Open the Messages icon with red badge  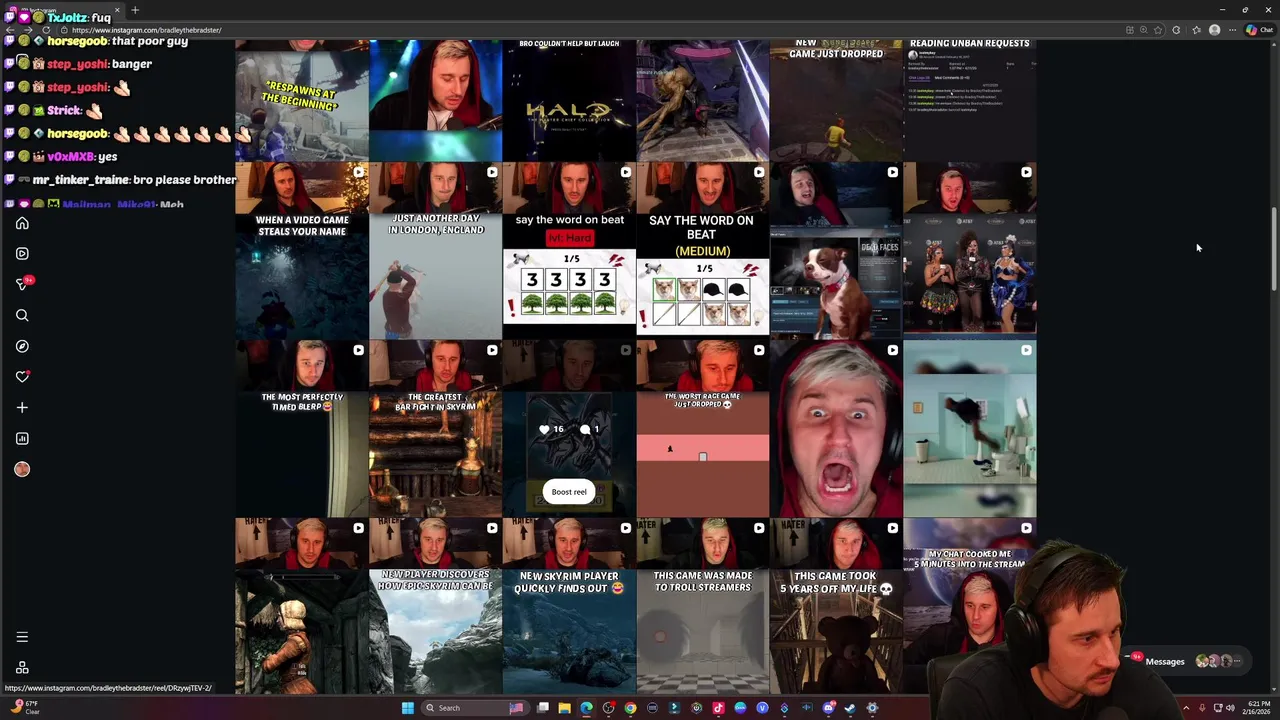pos(24,284)
